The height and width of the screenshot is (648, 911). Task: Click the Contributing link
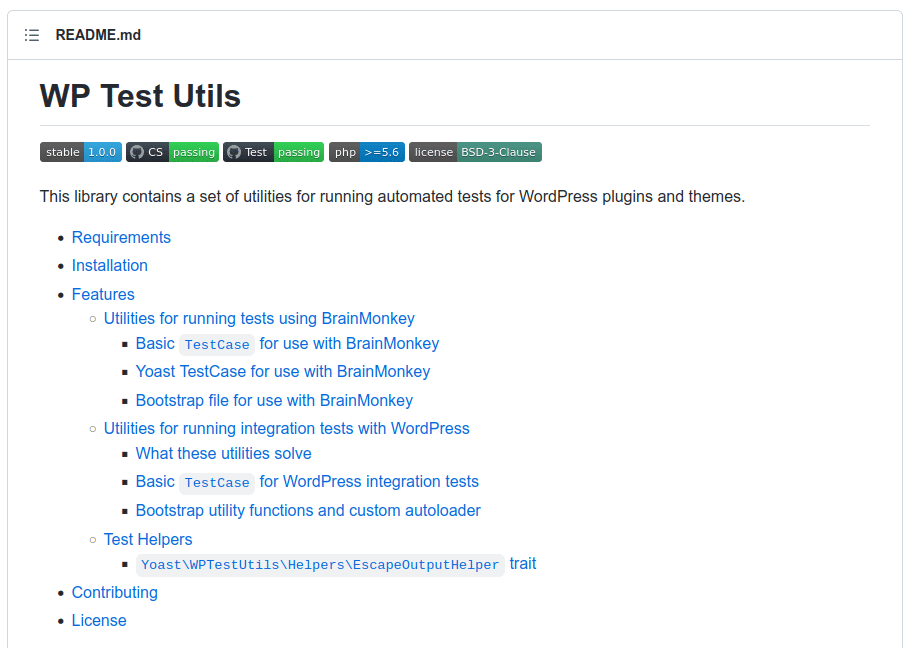(114, 592)
